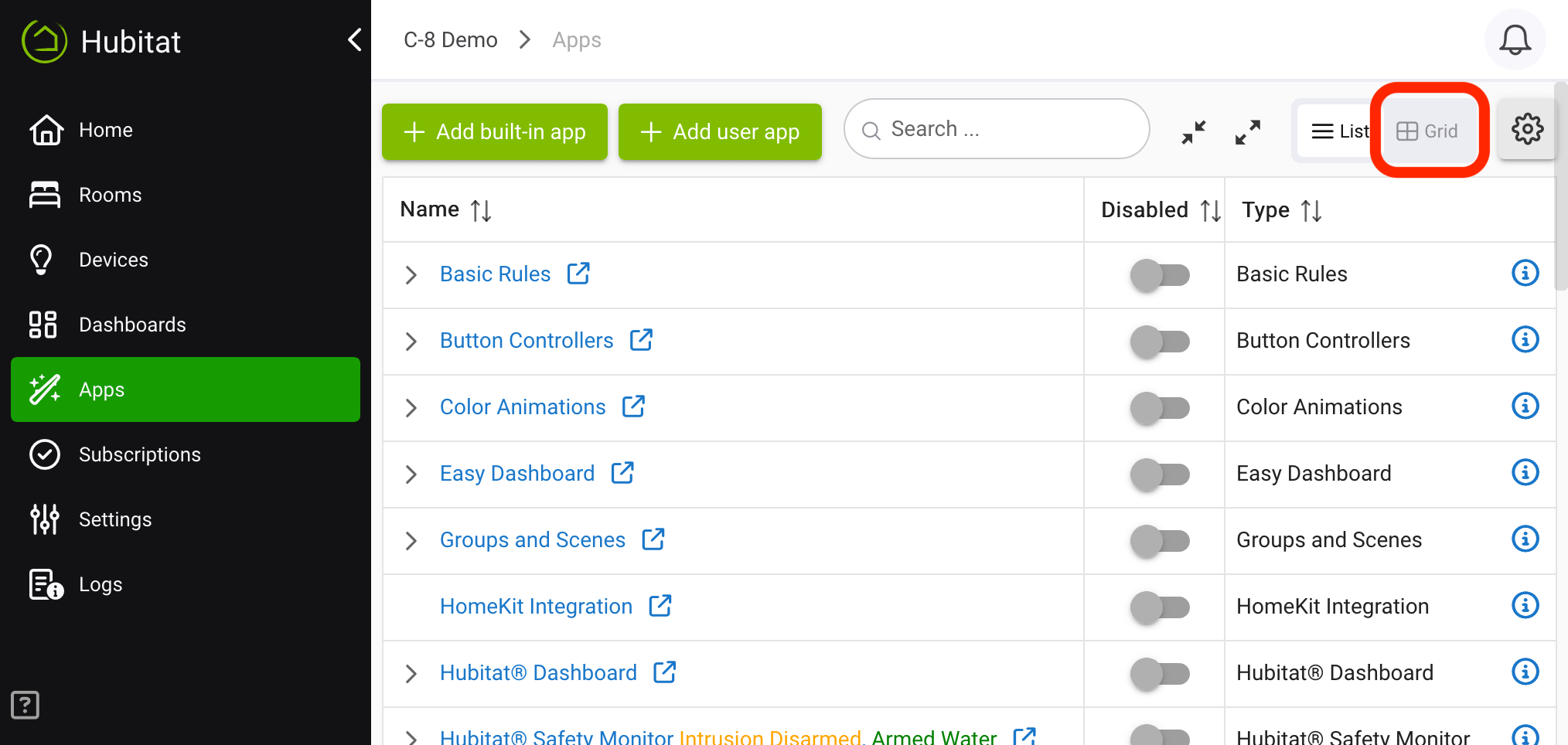This screenshot has height=745, width=1568.
Task: Click the apps Search field
Action: [997, 129]
